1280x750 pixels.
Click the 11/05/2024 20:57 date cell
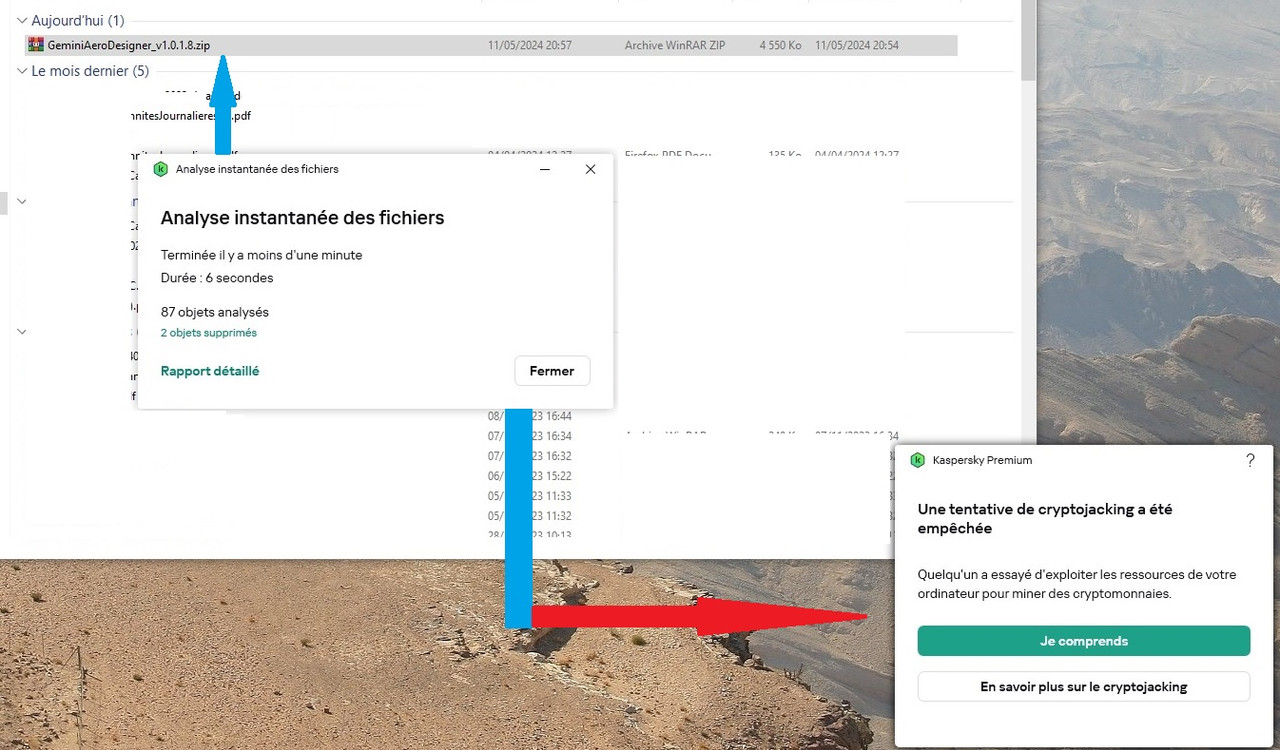pyautogui.click(x=529, y=44)
